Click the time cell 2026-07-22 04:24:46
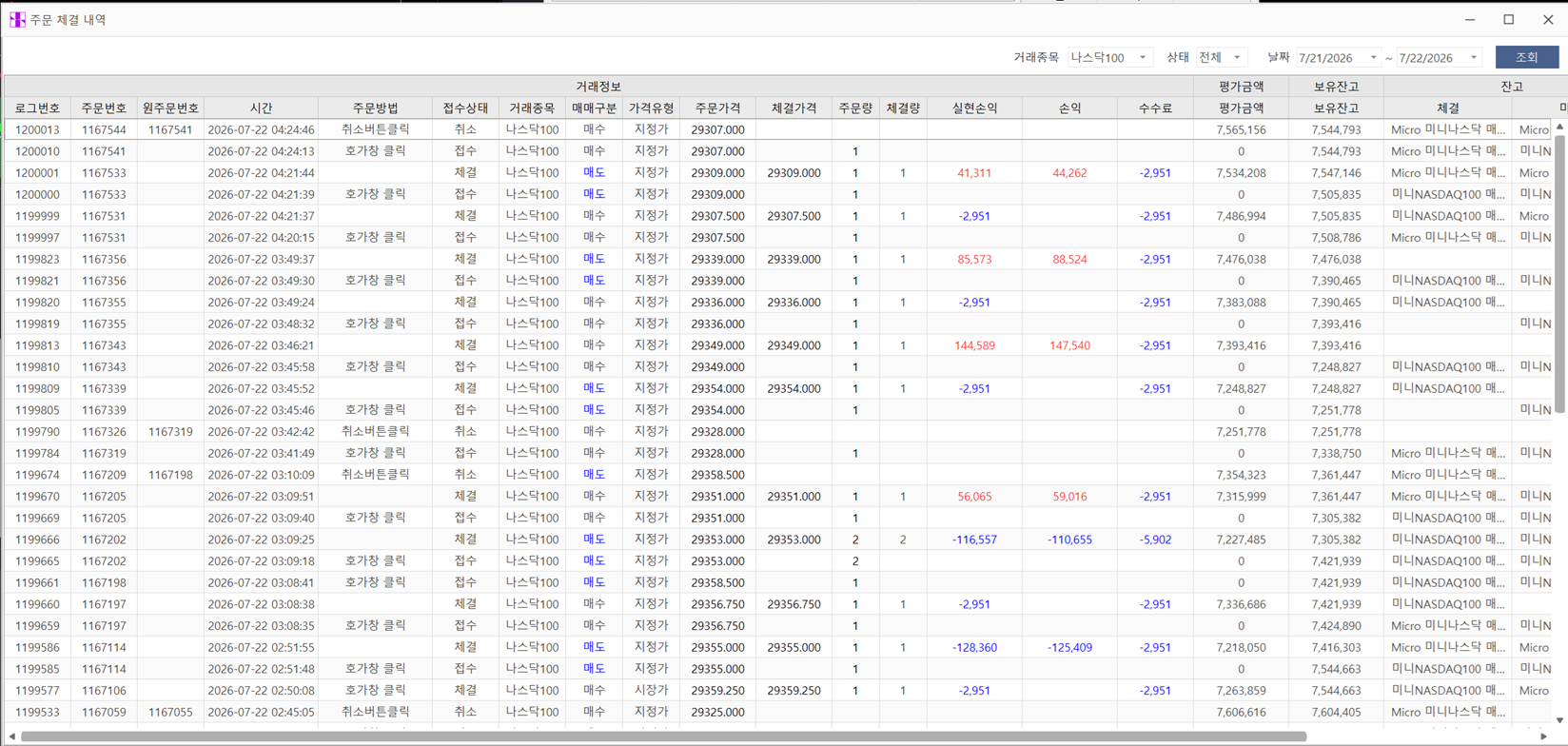This screenshot has height=746, width=1568. [x=262, y=129]
